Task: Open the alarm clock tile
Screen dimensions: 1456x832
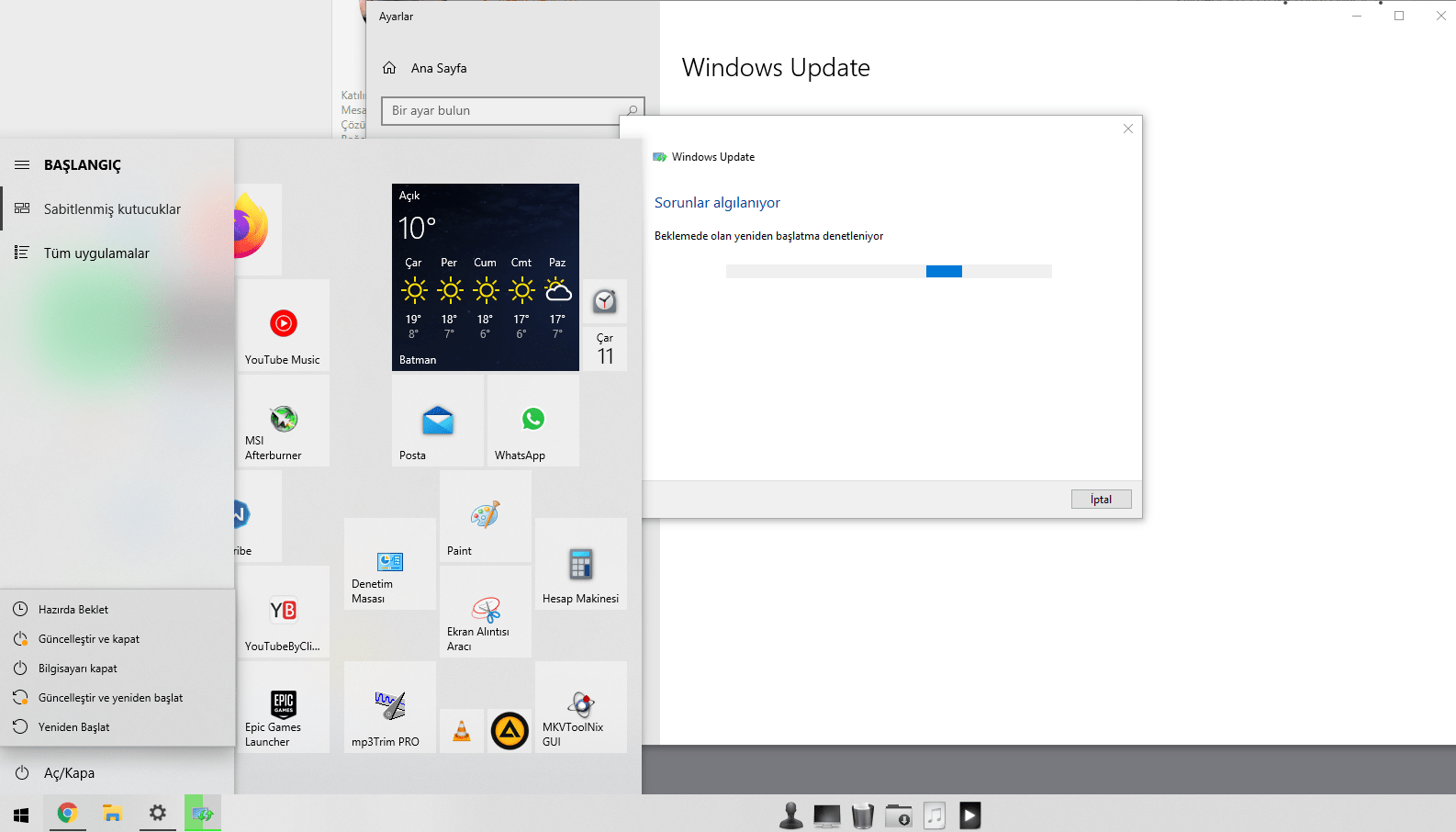Action: [x=605, y=301]
